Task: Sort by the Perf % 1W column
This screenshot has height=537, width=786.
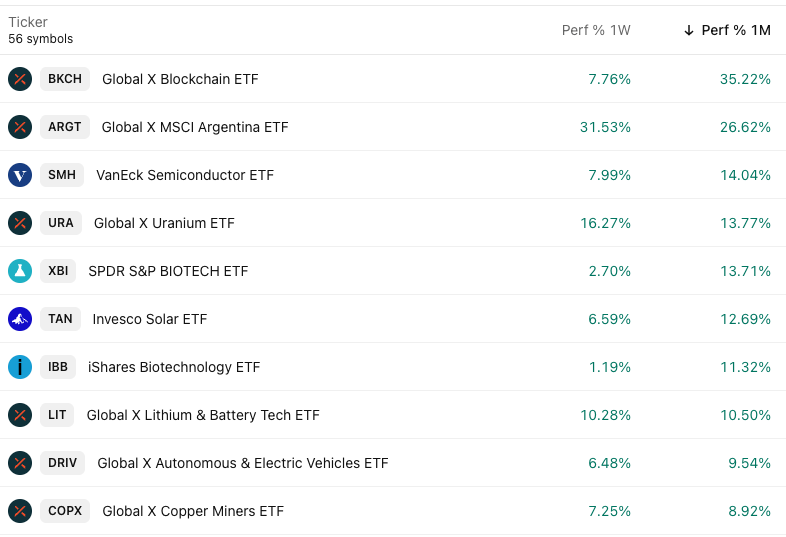Action: tap(596, 30)
